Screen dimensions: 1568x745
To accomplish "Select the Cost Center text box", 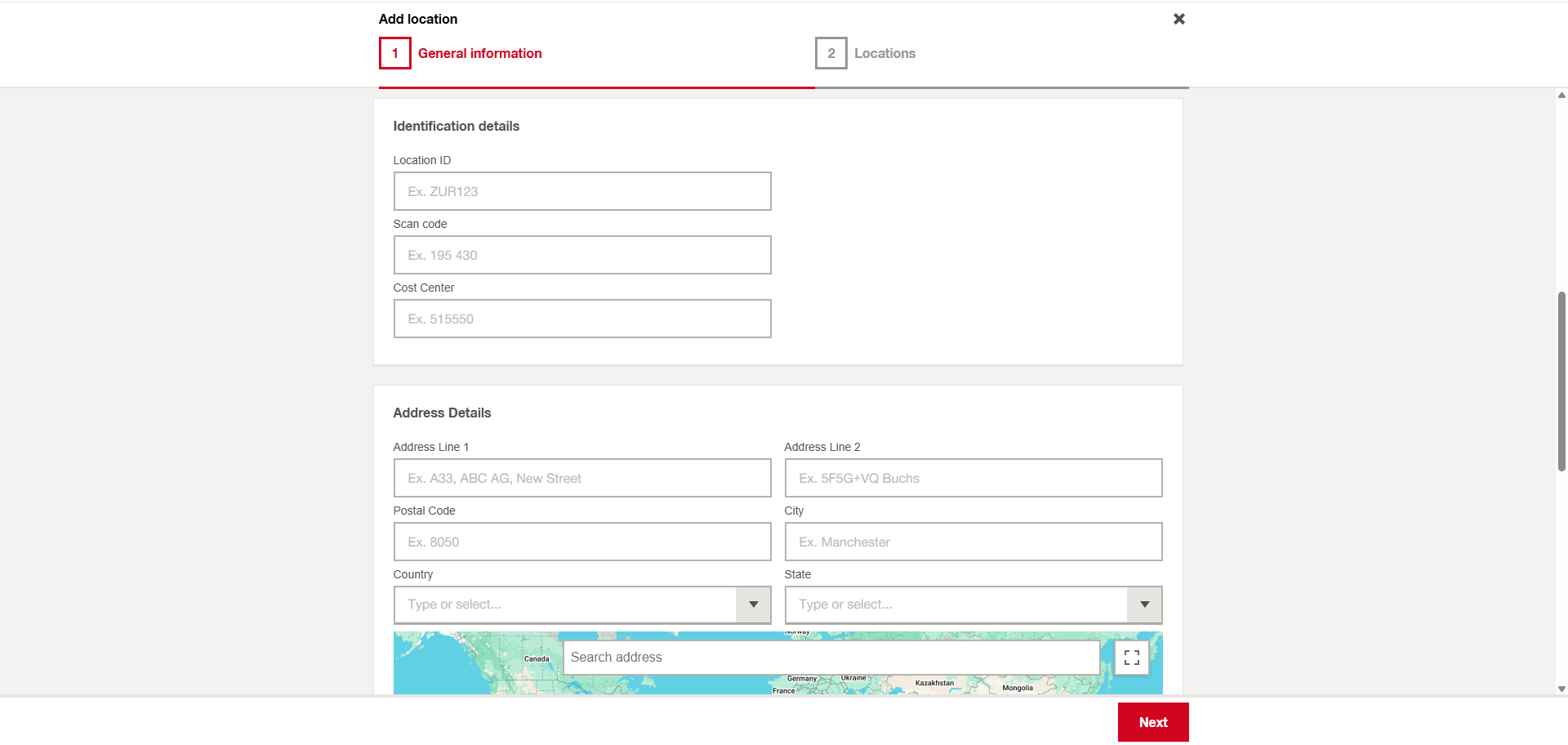I will 581,319.
